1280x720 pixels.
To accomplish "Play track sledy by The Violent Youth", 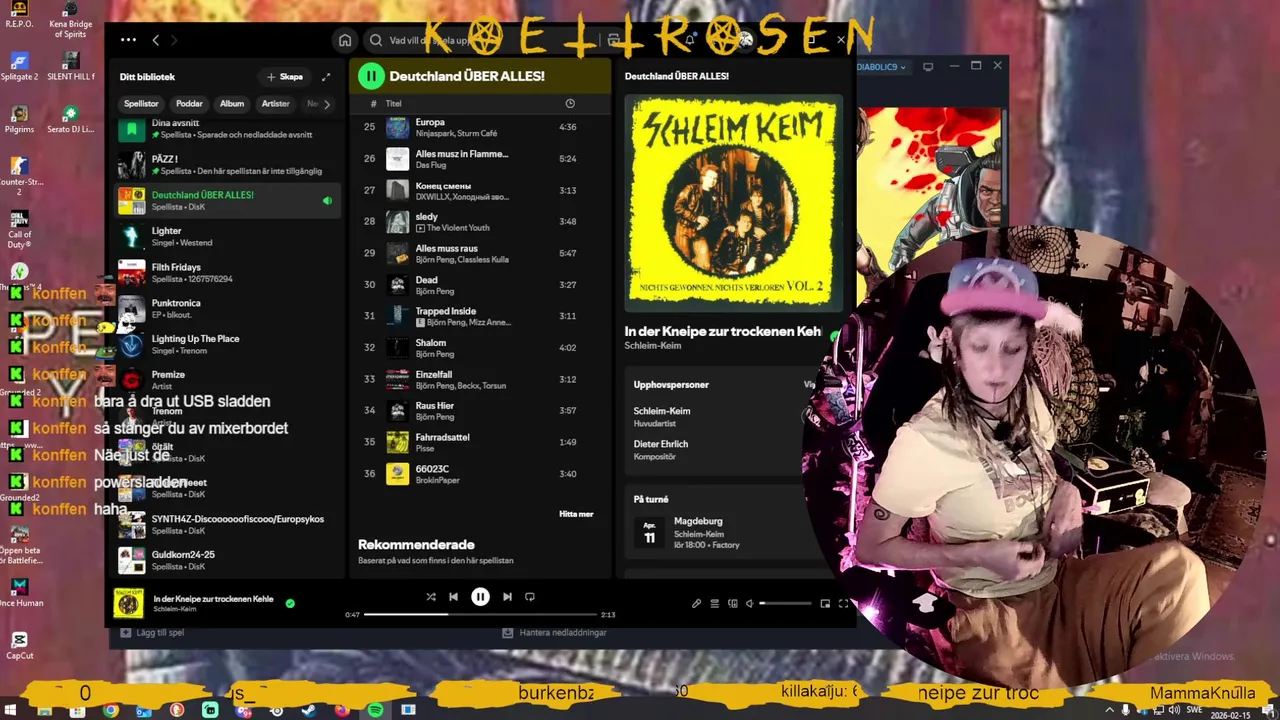I will point(482,222).
